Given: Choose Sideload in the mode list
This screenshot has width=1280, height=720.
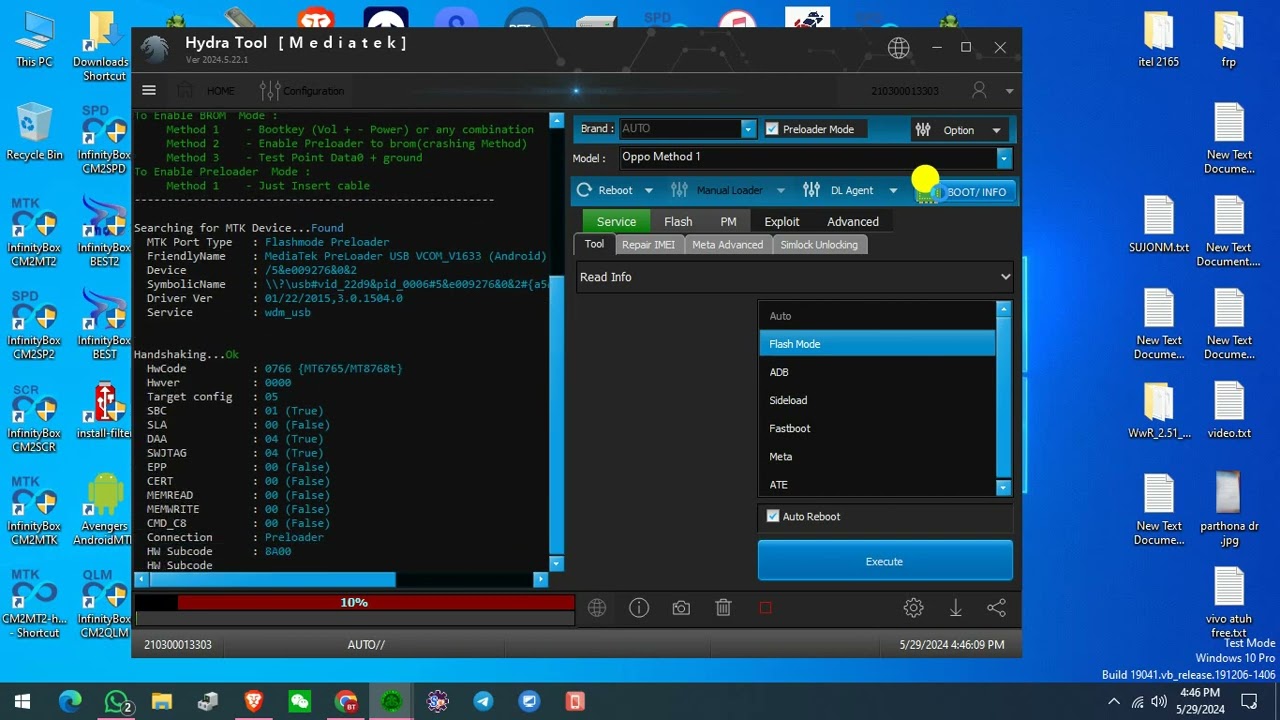Looking at the screenshot, I should point(877,400).
